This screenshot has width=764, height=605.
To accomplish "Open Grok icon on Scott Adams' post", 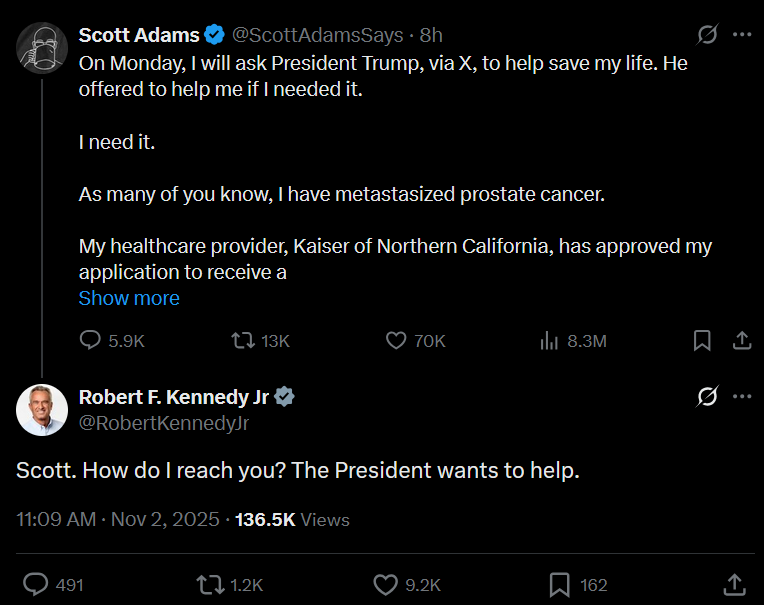I will (707, 35).
